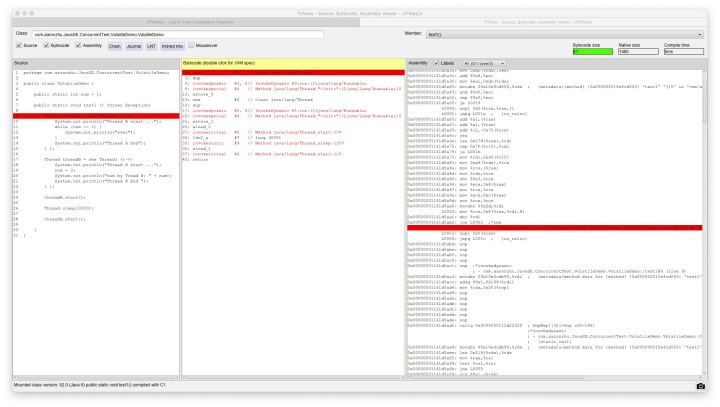Select source line 17 "Thread threadB = new Thread"
The width and height of the screenshot is (720, 407).
(96, 159)
